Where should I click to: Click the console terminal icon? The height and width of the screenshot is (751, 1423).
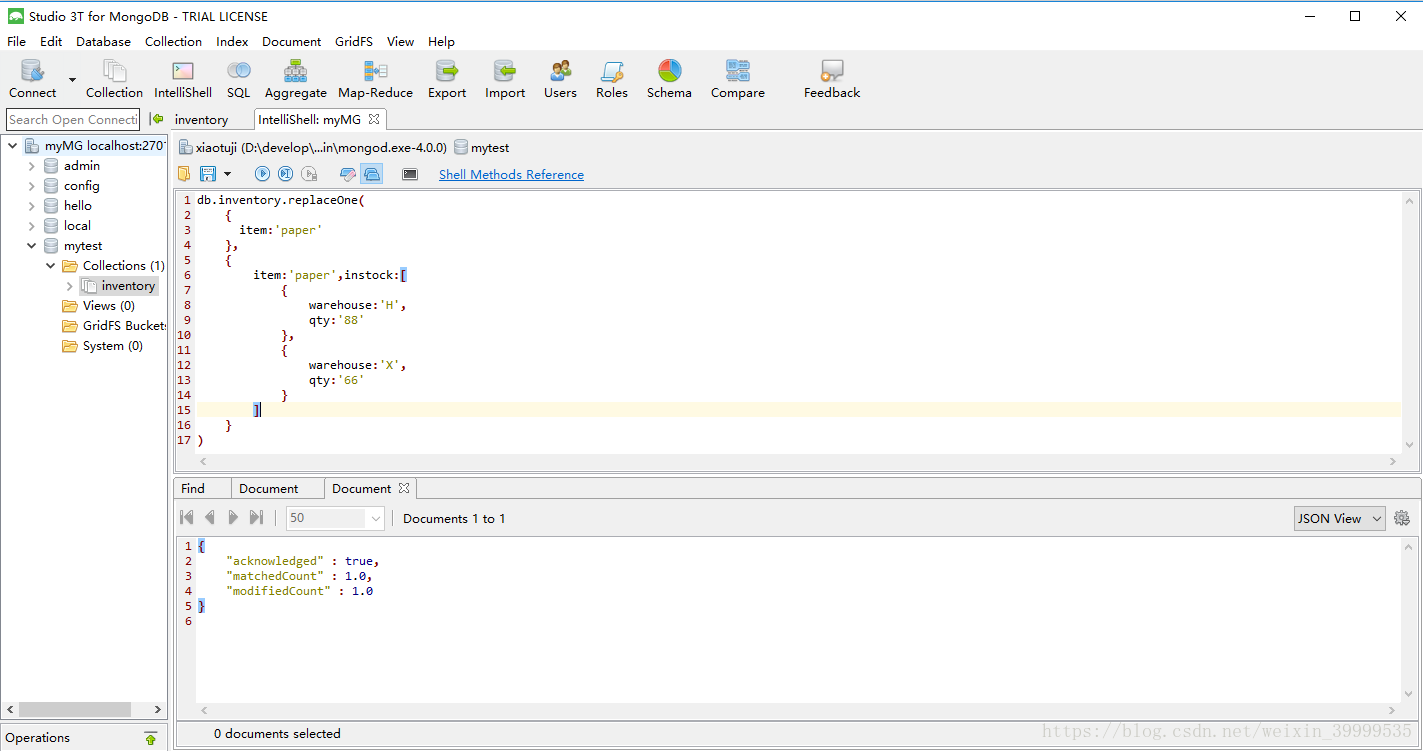(410, 174)
